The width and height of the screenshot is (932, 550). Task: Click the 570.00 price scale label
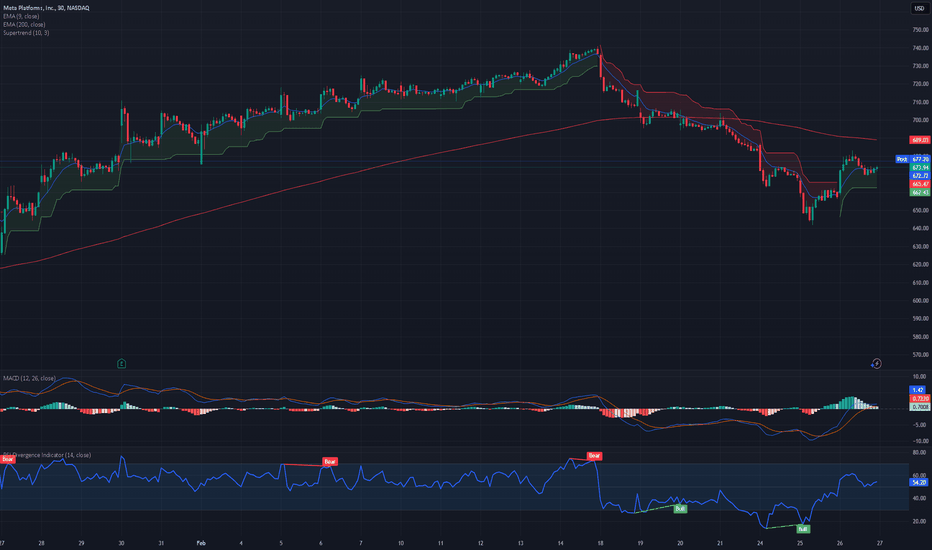pos(920,355)
